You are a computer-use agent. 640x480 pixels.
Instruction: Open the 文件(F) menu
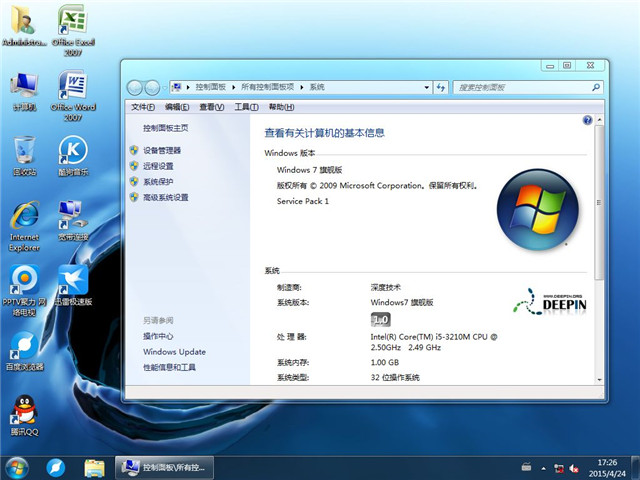pyautogui.click(x=143, y=107)
